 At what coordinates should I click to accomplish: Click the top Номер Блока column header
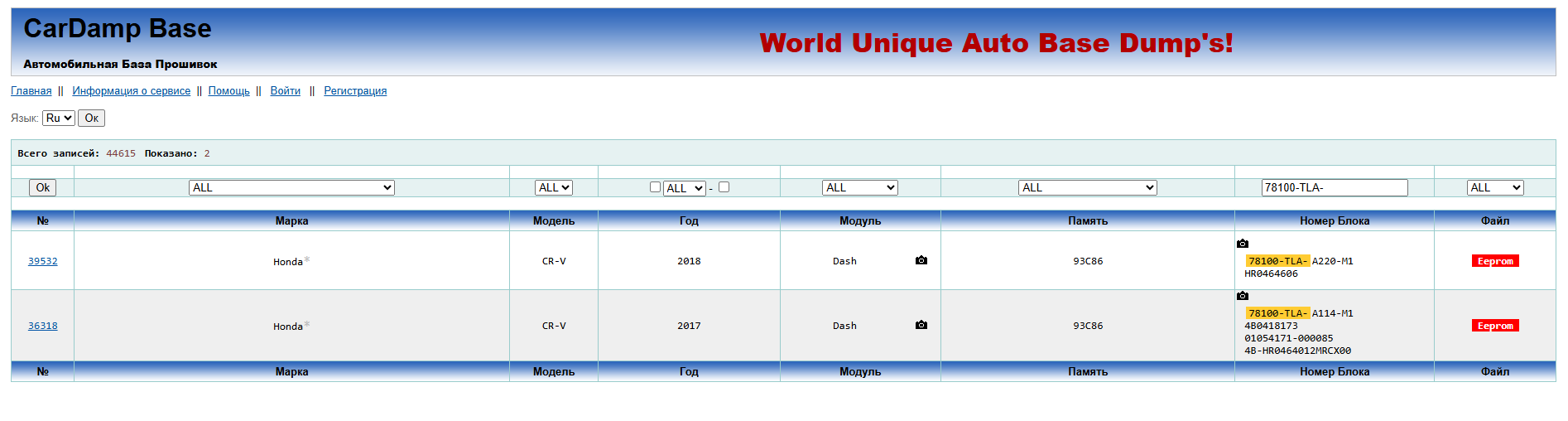coord(1335,220)
